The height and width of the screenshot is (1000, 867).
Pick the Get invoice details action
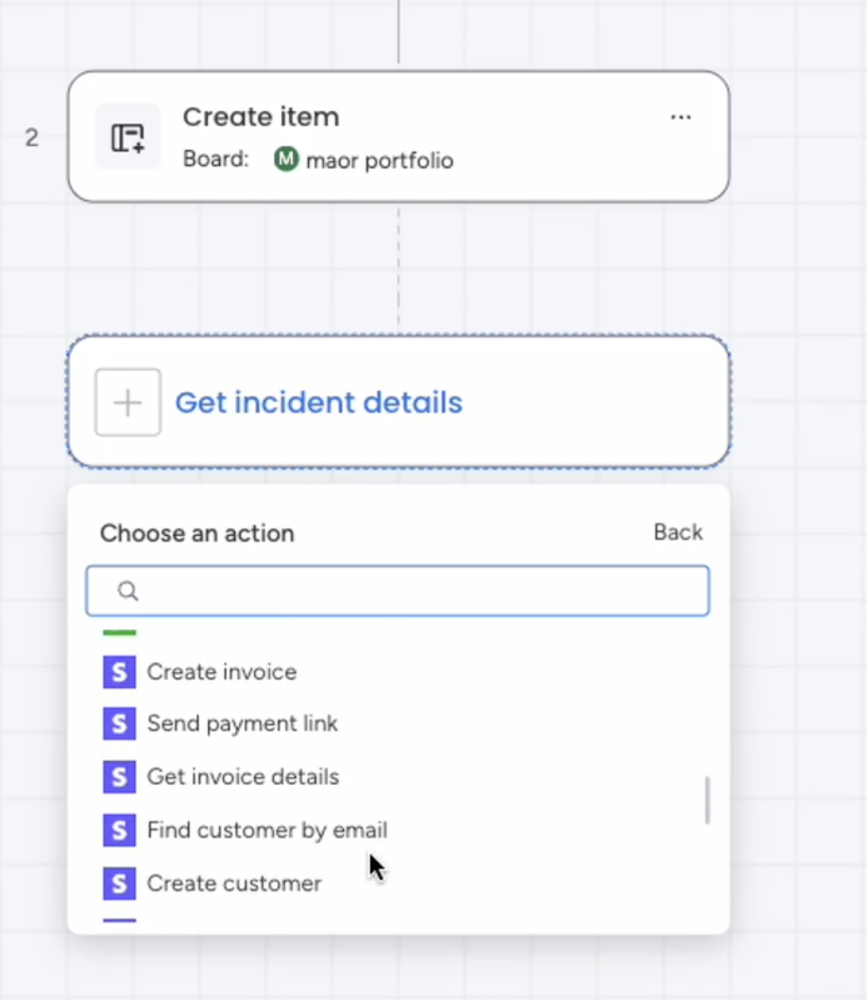pos(243,777)
